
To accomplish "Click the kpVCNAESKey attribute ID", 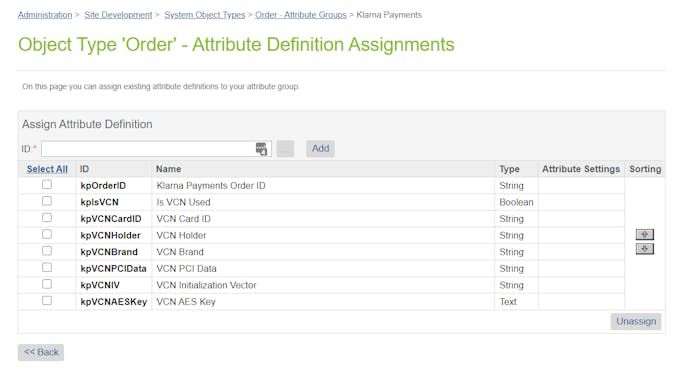I will (114, 301).
